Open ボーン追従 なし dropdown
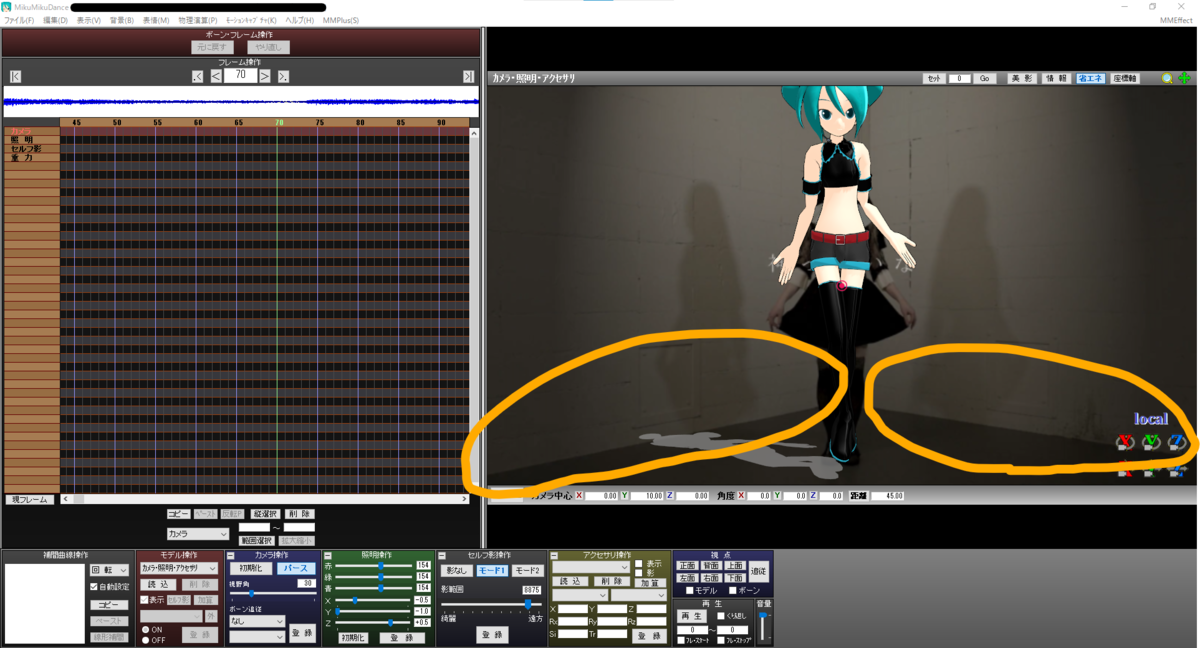The image size is (1200, 648). tap(257, 621)
